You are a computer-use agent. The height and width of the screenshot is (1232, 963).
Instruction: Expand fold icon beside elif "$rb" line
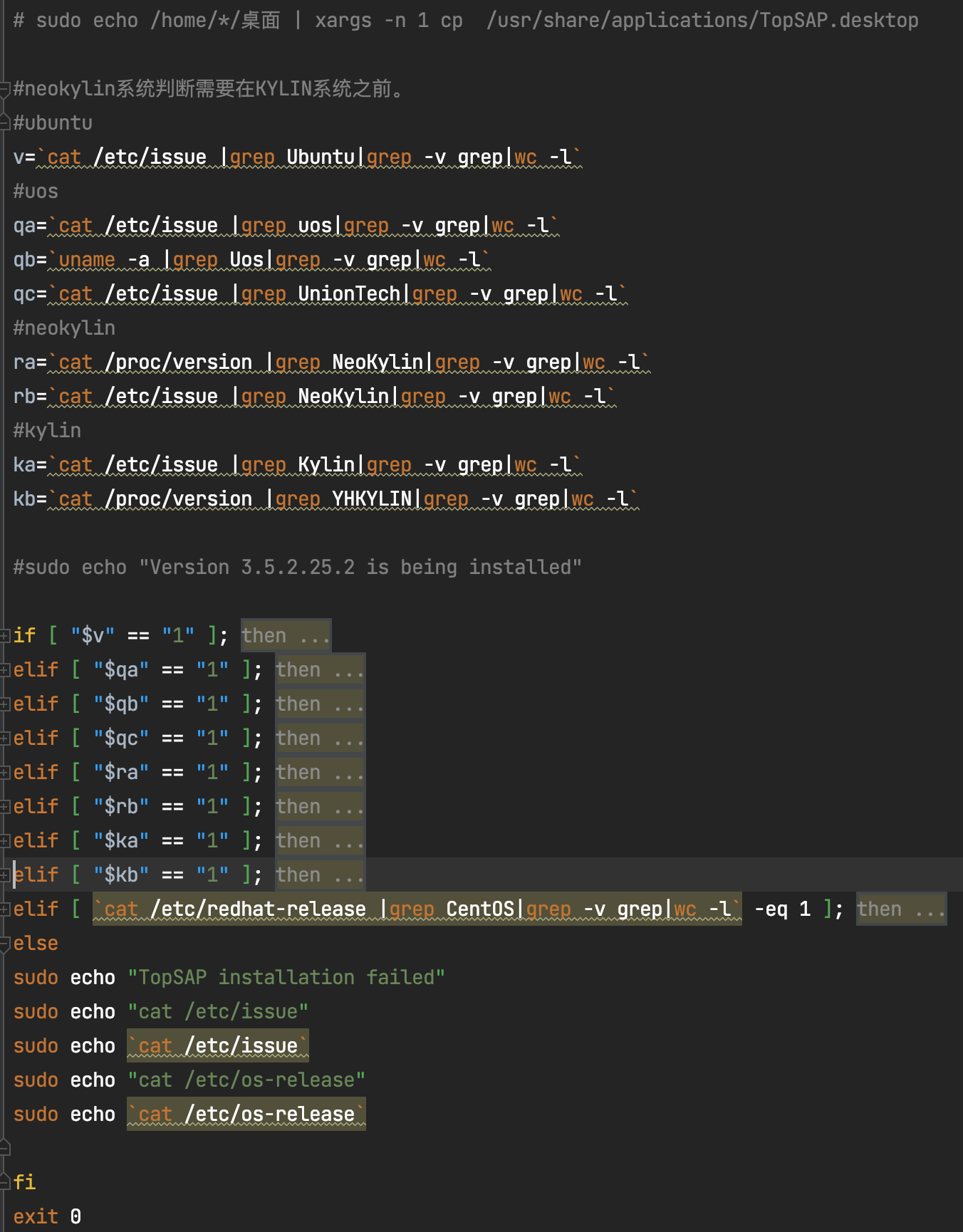coord(5,806)
